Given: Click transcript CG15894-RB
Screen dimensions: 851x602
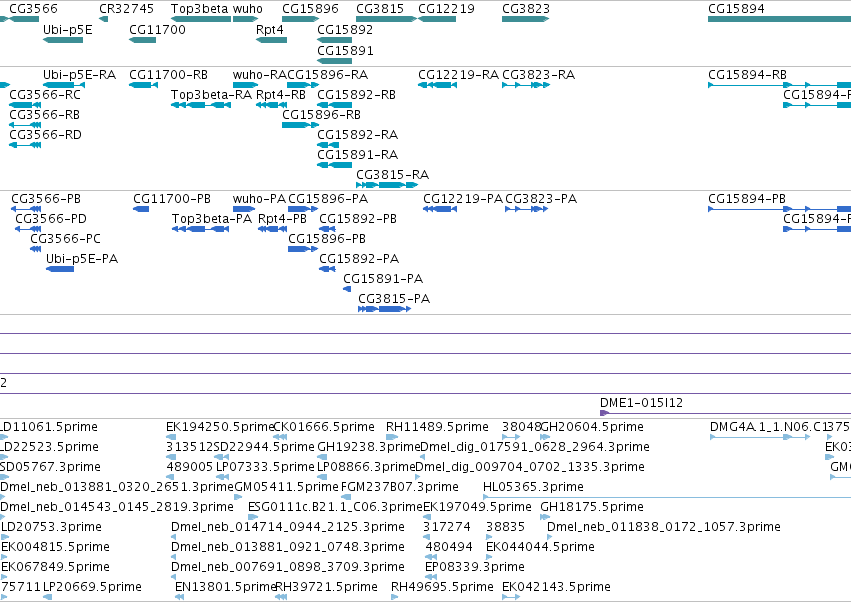Looking at the screenshot, I should [x=747, y=75].
